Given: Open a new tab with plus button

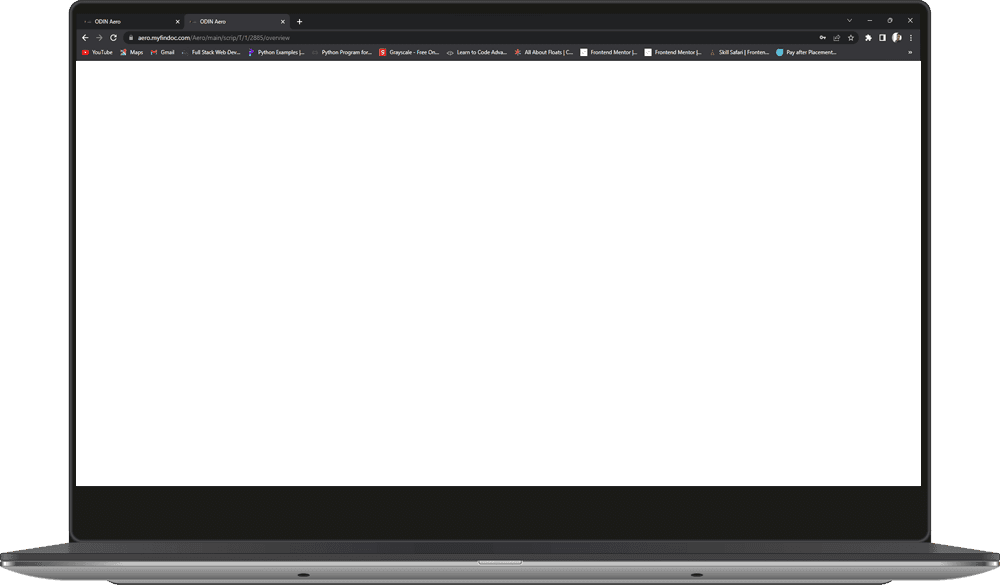Looking at the screenshot, I should coord(299,21).
